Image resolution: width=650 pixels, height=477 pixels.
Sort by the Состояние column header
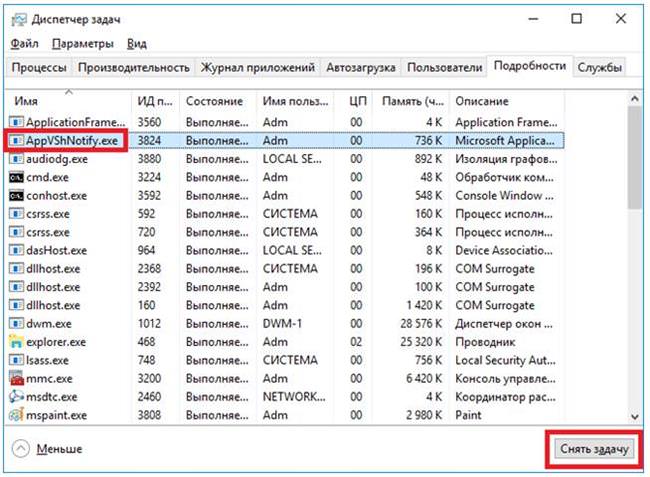point(218,101)
